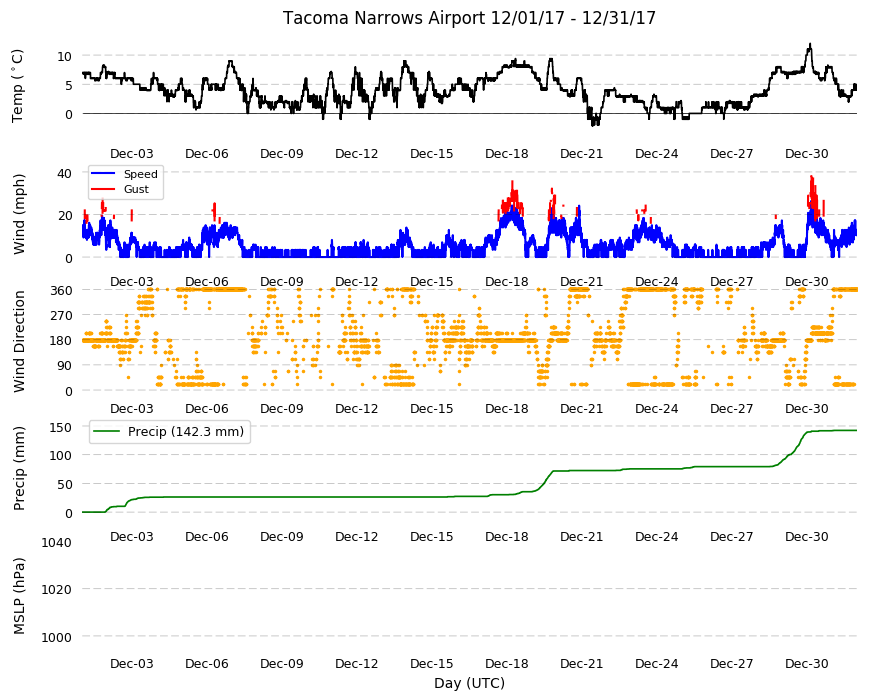
Task: Click the 360 tick on wind direction axis
Action: [x=61, y=290]
